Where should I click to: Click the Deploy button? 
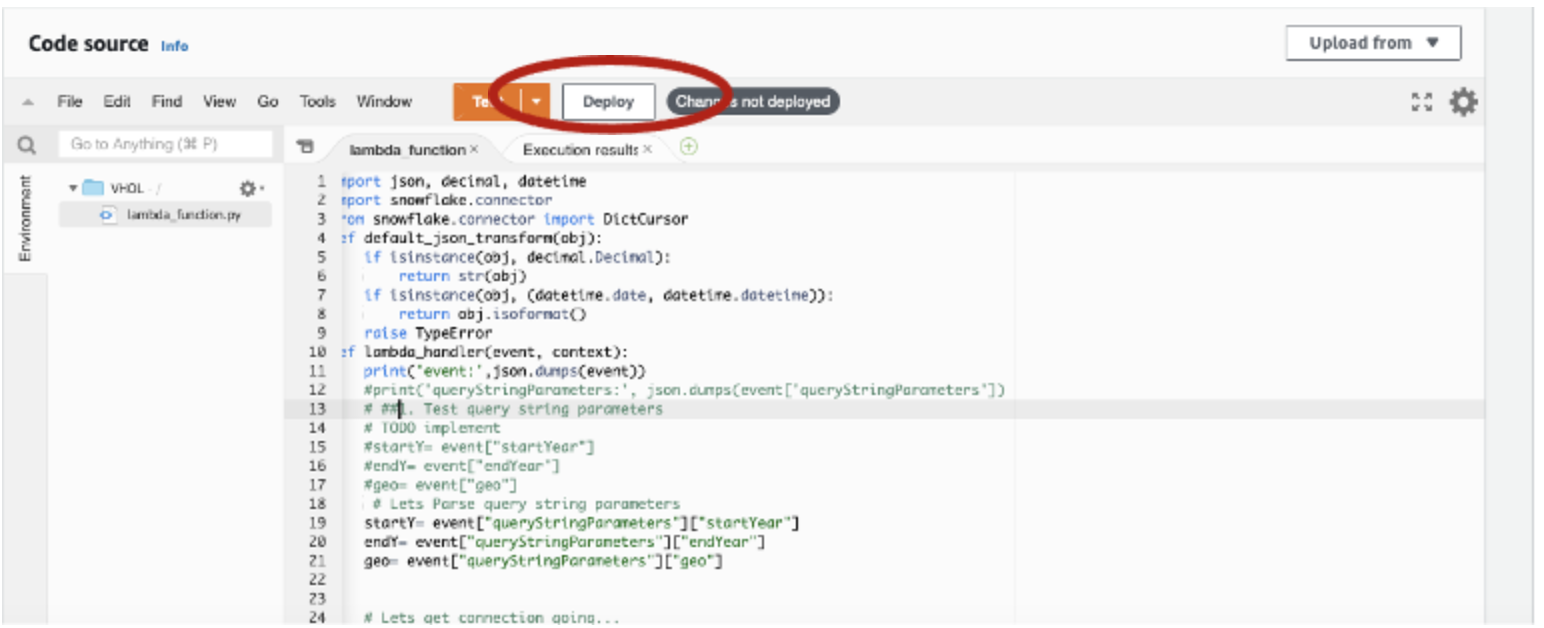click(608, 102)
